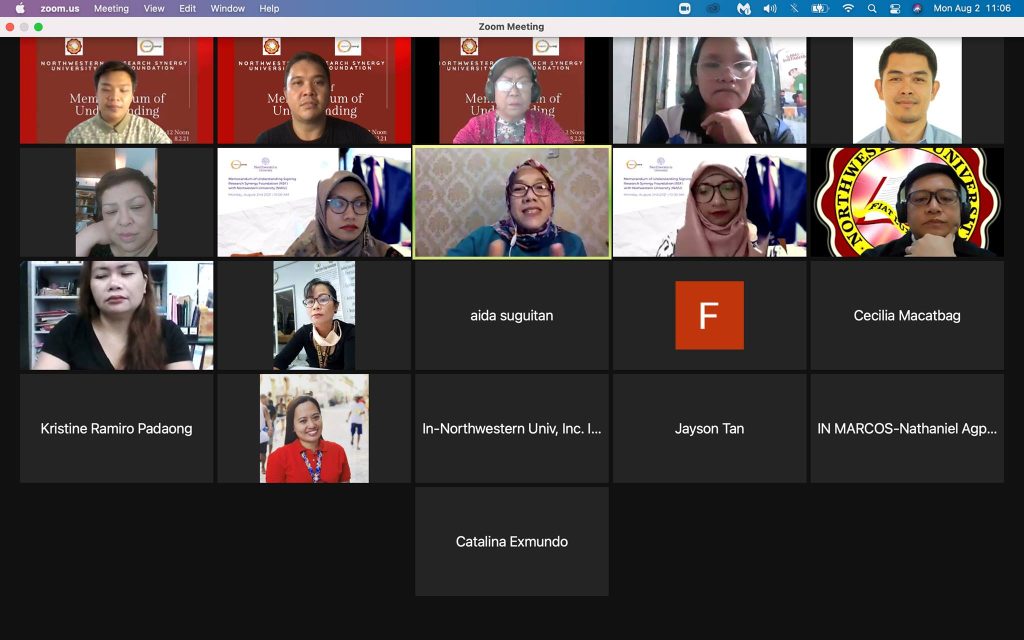The width and height of the screenshot is (1024, 640).
Task: Select Catalina Exmundo participant tile
Action: (x=512, y=541)
